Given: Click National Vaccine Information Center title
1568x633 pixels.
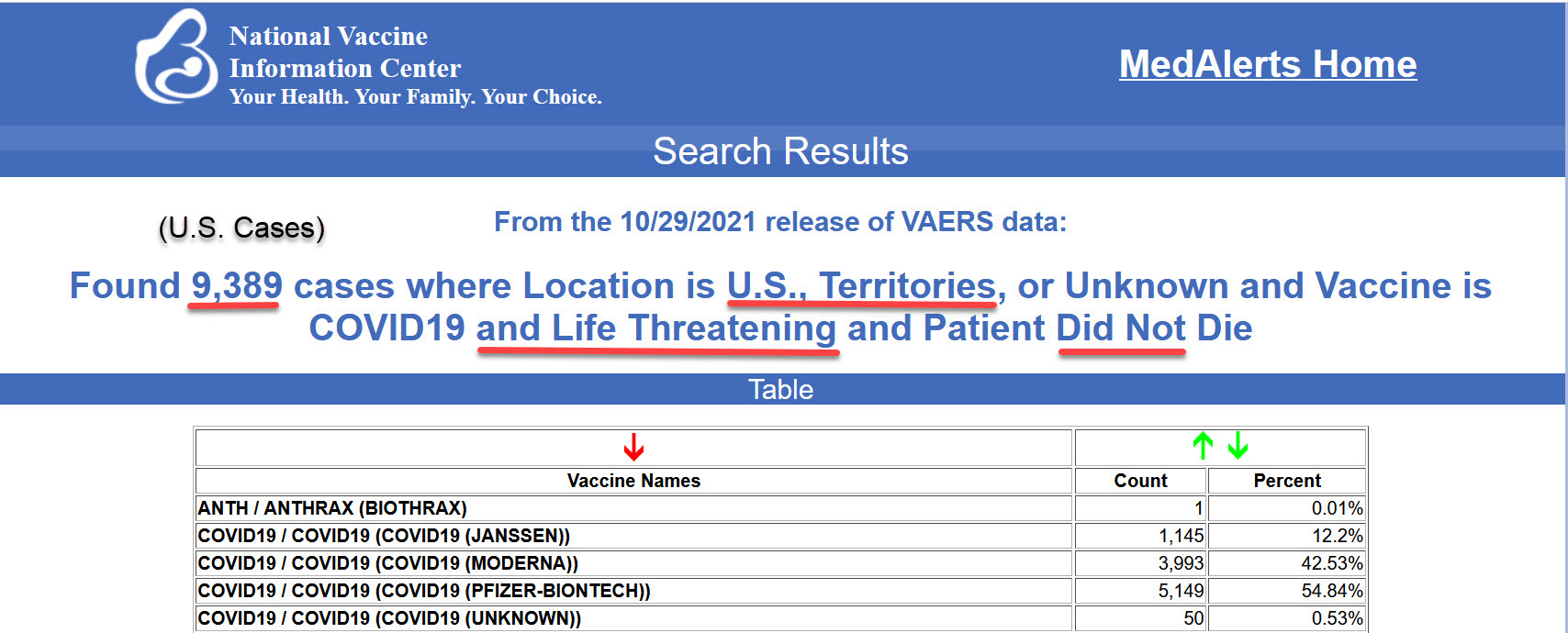Looking at the screenshot, I should 344,52.
